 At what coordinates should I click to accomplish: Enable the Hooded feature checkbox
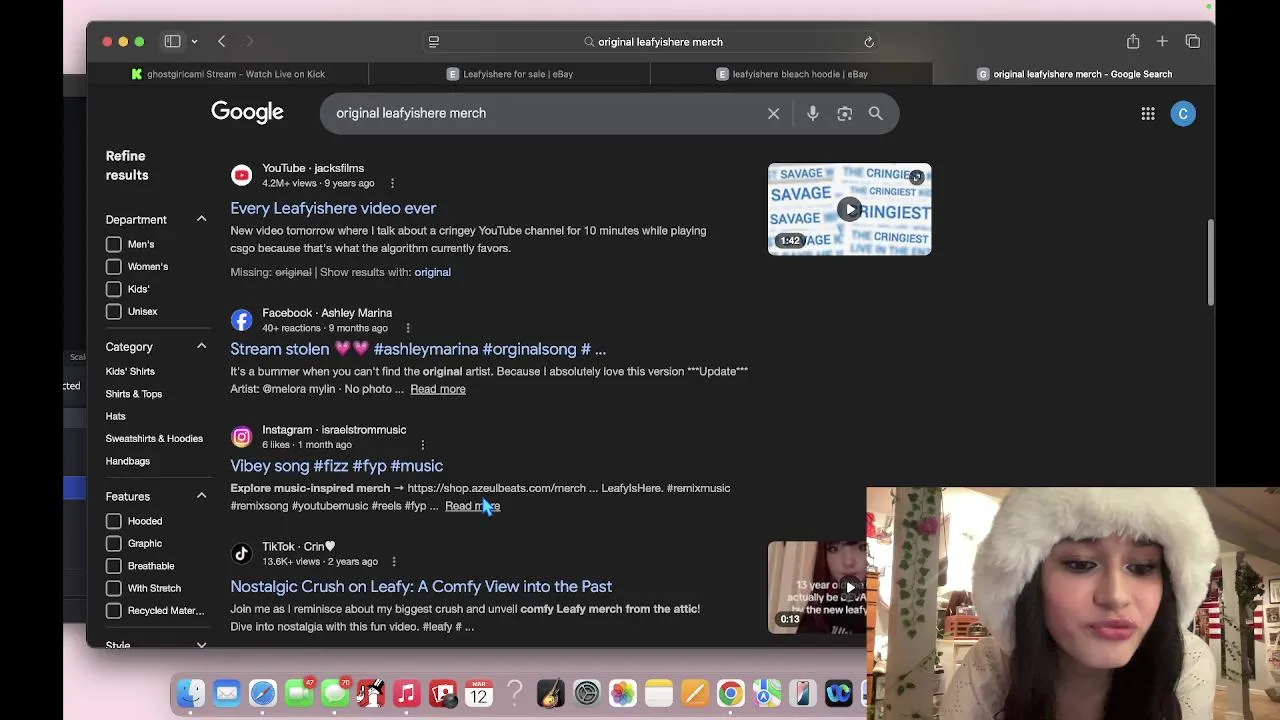(114, 521)
